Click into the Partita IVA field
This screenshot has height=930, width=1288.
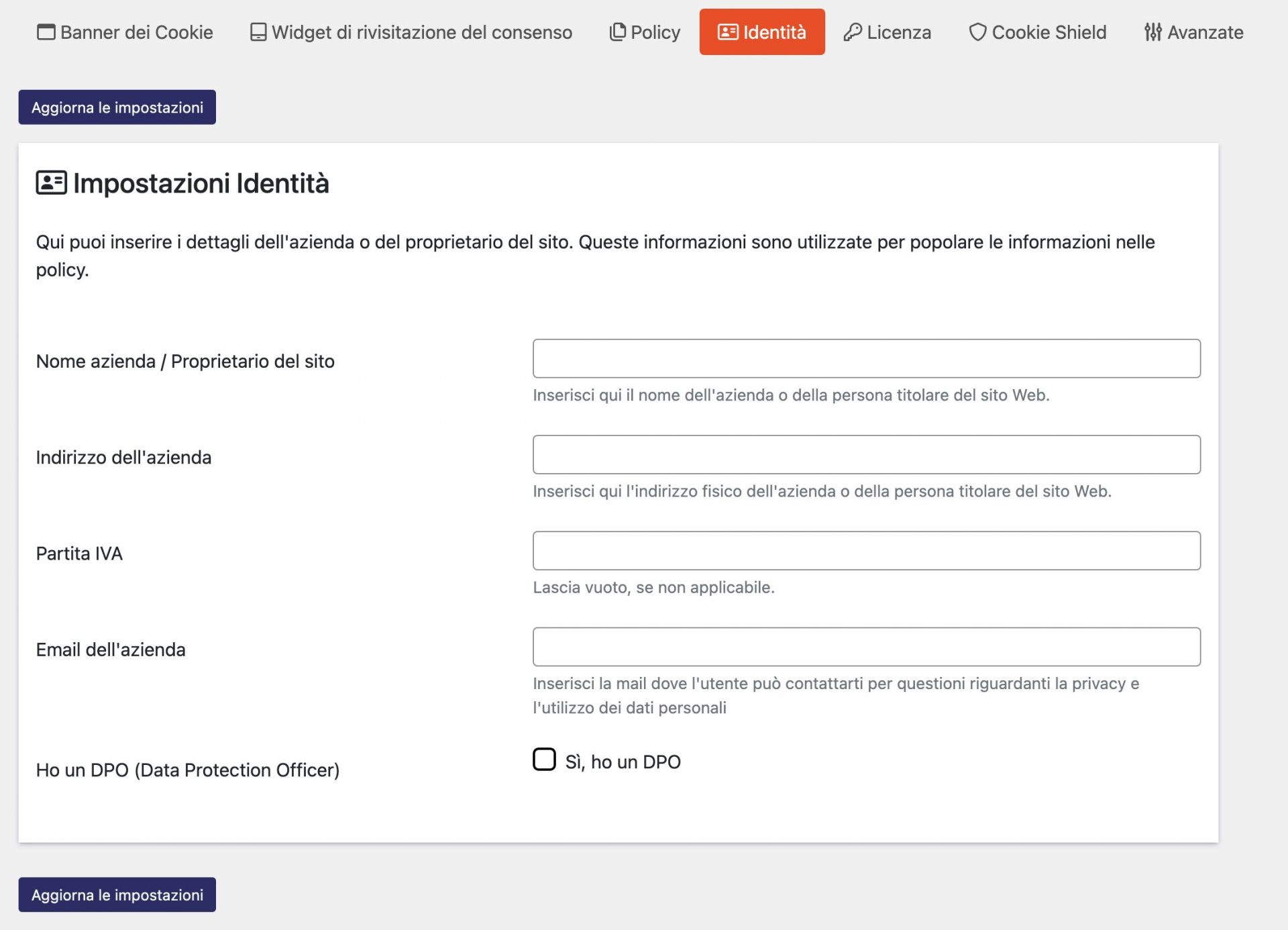tap(867, 551)
